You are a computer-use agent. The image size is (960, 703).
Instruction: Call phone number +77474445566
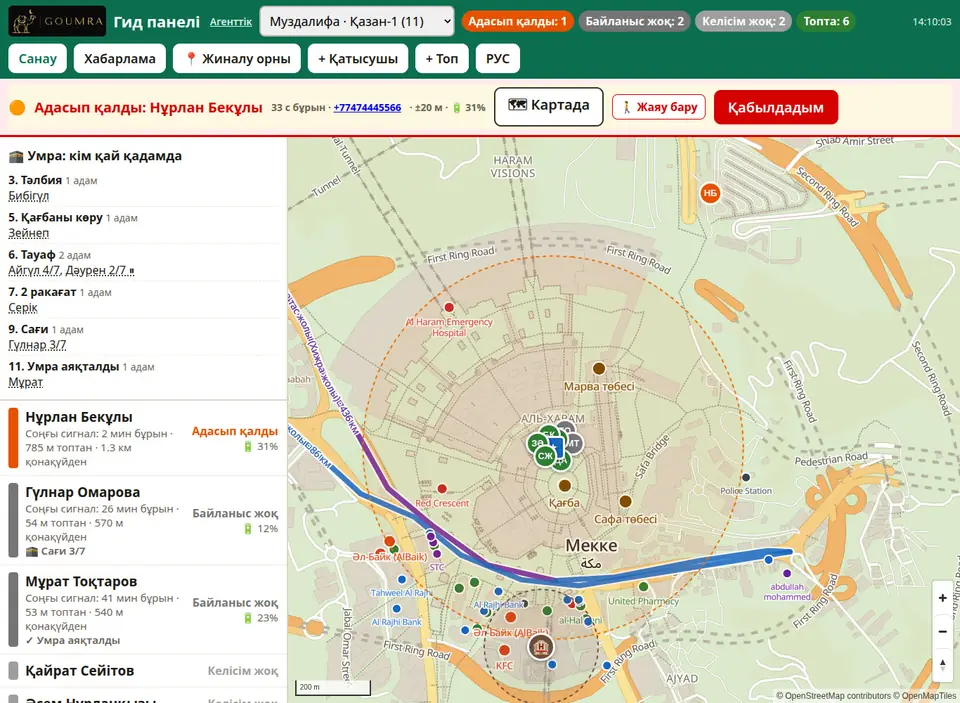367,108
